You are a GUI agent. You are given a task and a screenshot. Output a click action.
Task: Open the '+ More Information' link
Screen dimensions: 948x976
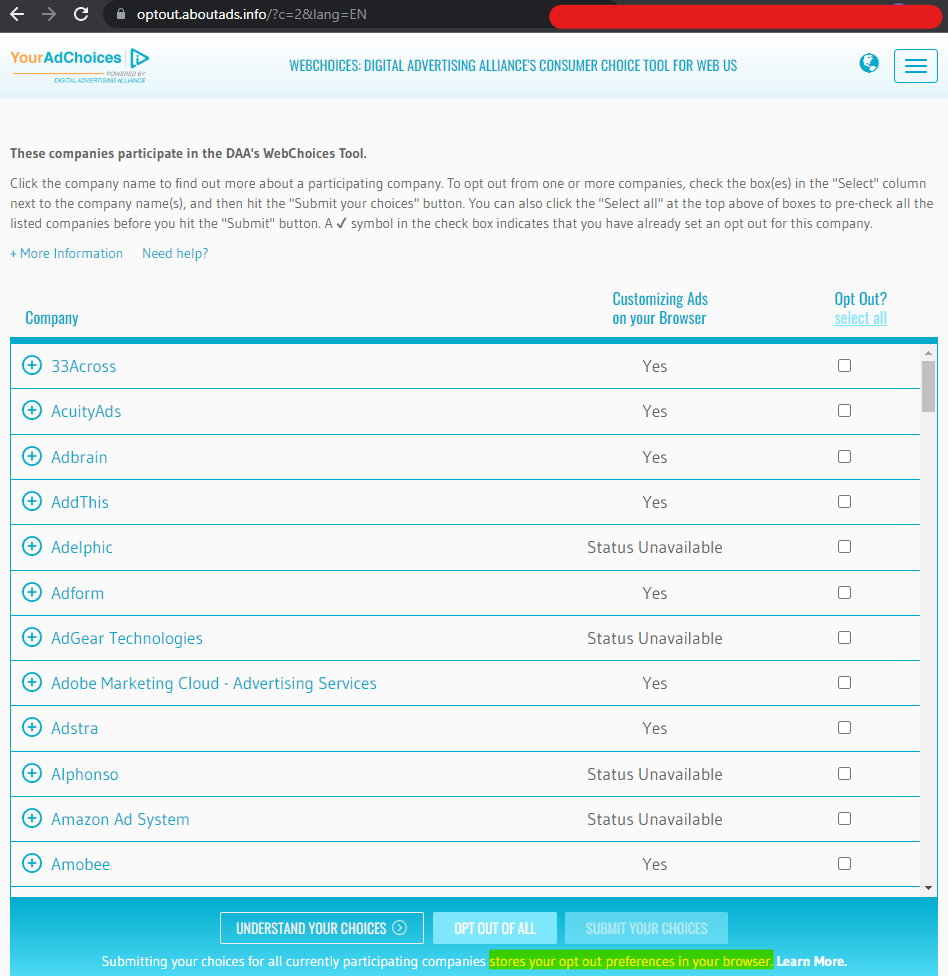tap(67, 253)
